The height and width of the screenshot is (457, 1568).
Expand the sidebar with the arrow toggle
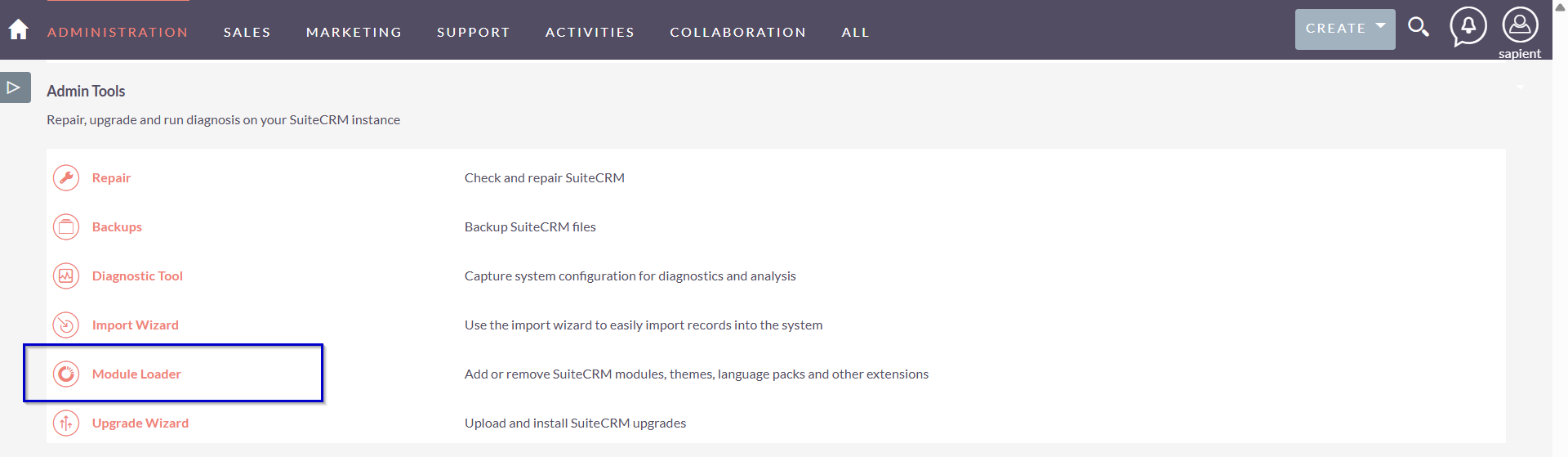[x=15, y=87]
